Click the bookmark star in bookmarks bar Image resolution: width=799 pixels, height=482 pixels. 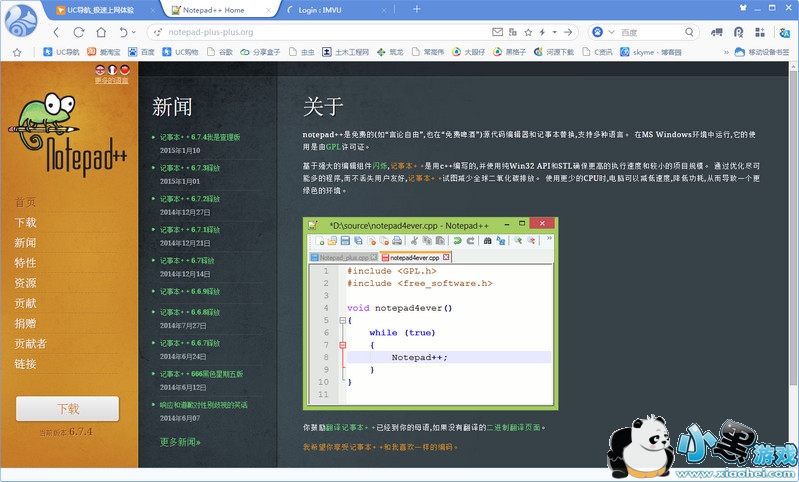17,51
